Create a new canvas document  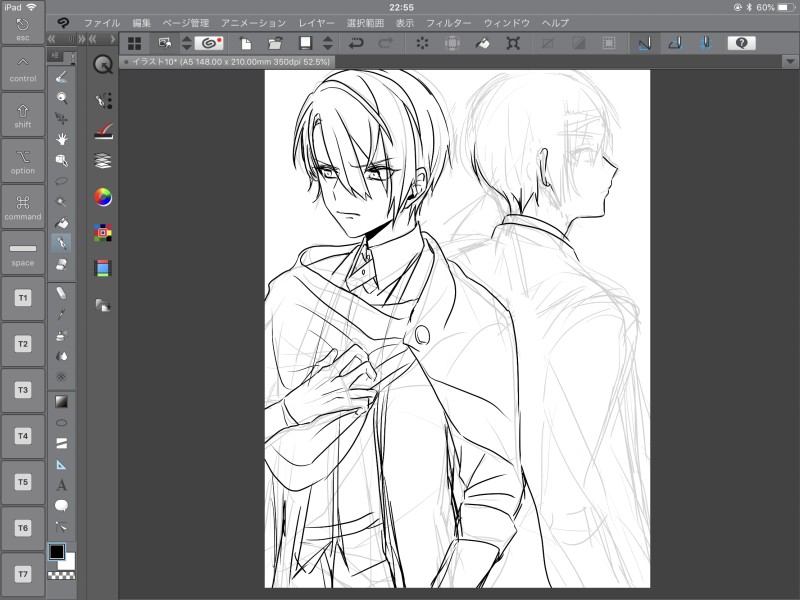(x=246, y=43)
